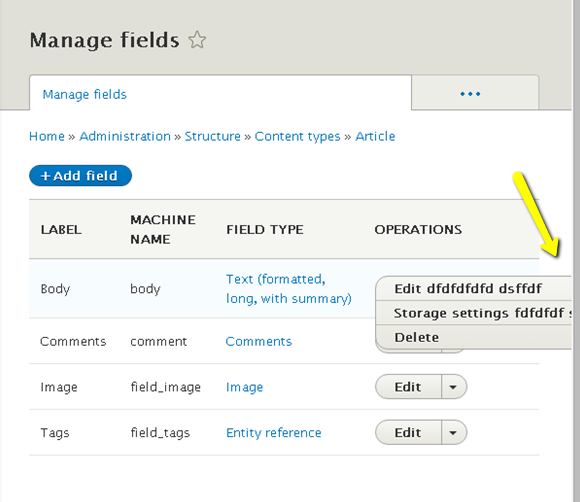The height and width of the screenshot is (502, 580).
Task: Click the 'body' machine name cell
Action: (145, 289)
